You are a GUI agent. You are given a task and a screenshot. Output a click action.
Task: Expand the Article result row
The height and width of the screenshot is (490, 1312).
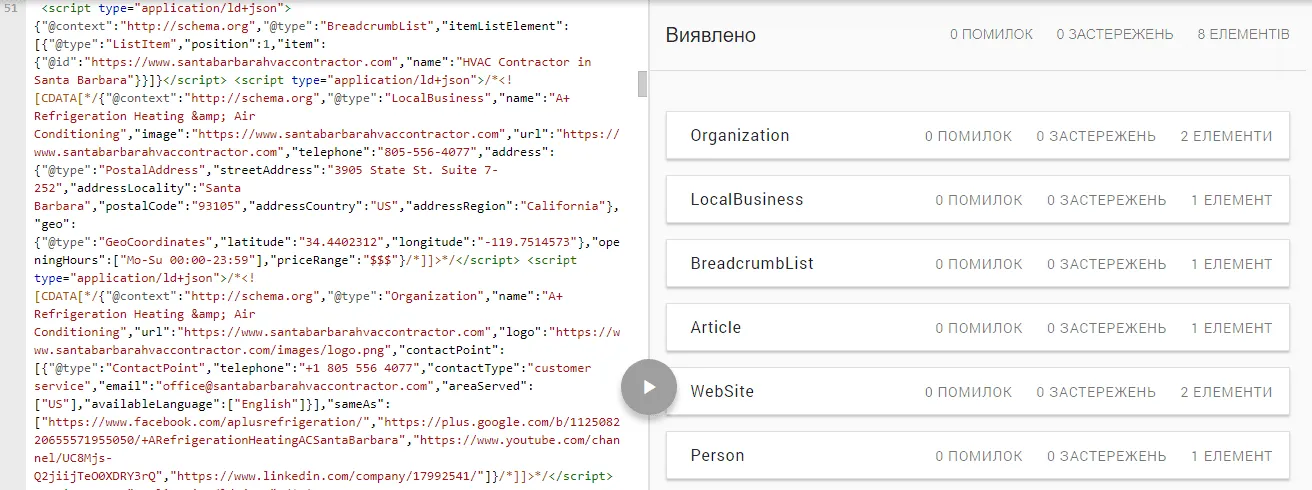coord(977,328)
